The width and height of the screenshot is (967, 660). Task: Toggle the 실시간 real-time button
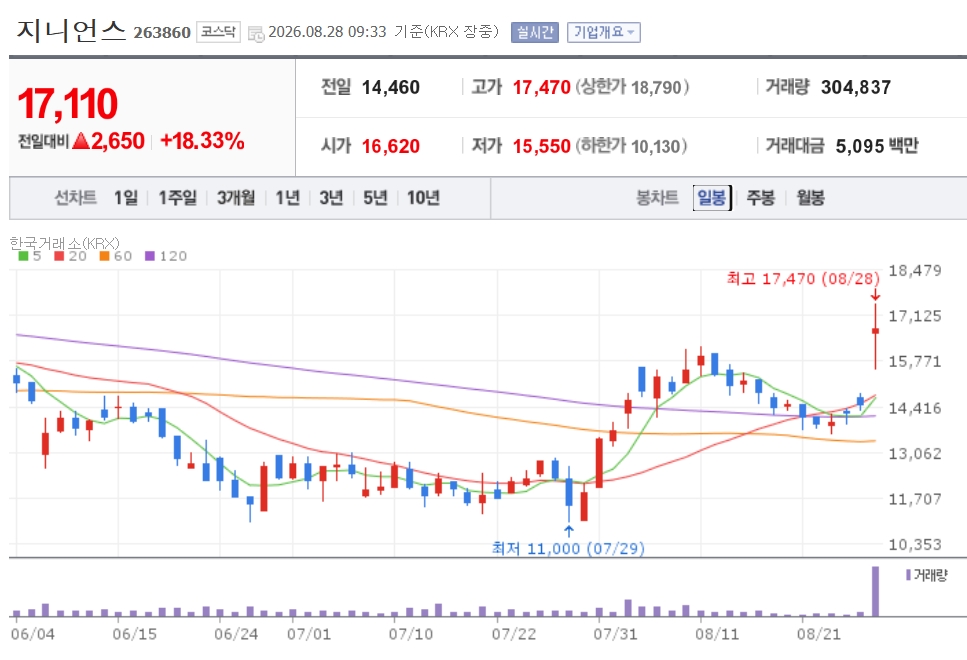point(535,32)
